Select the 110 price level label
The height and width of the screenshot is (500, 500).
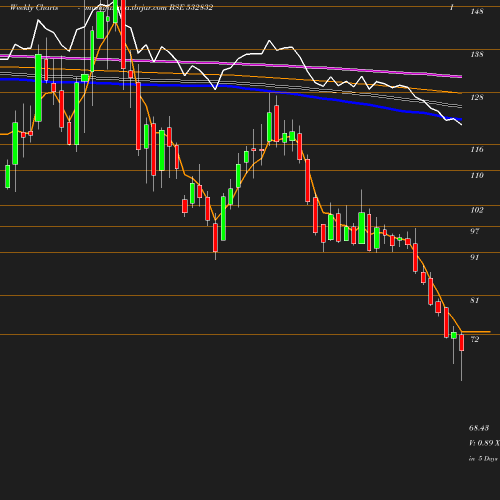coord(477,175)
